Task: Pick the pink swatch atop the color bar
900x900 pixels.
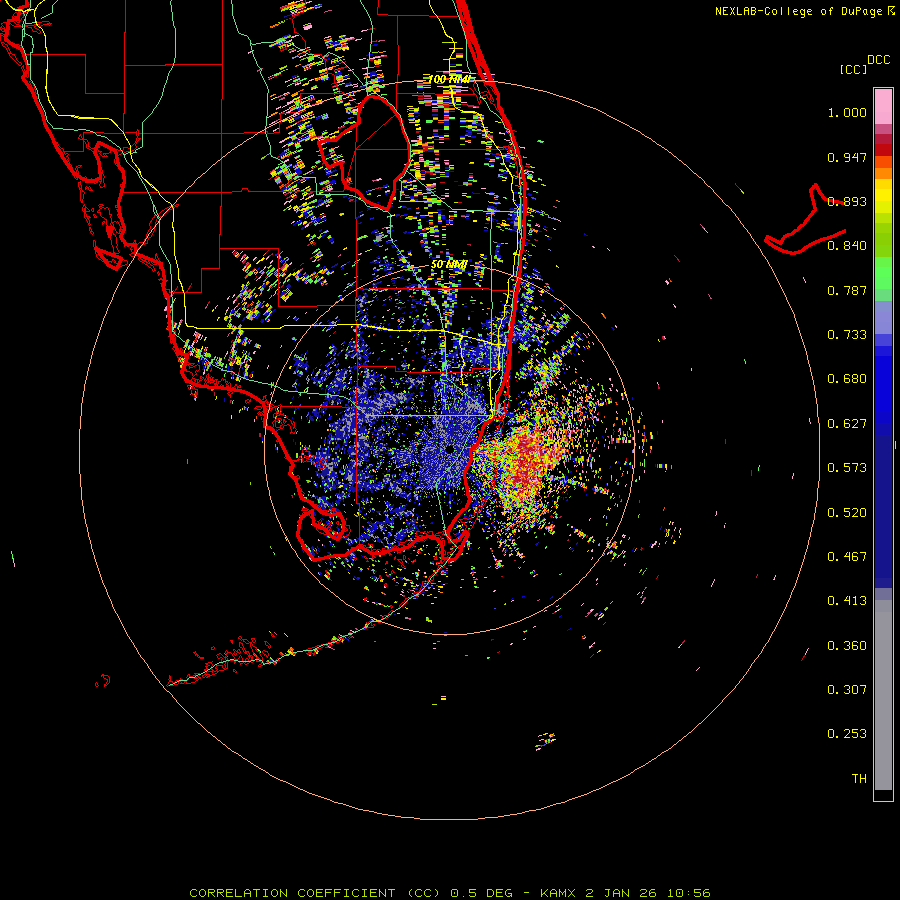Action: (x=883, y=107)
